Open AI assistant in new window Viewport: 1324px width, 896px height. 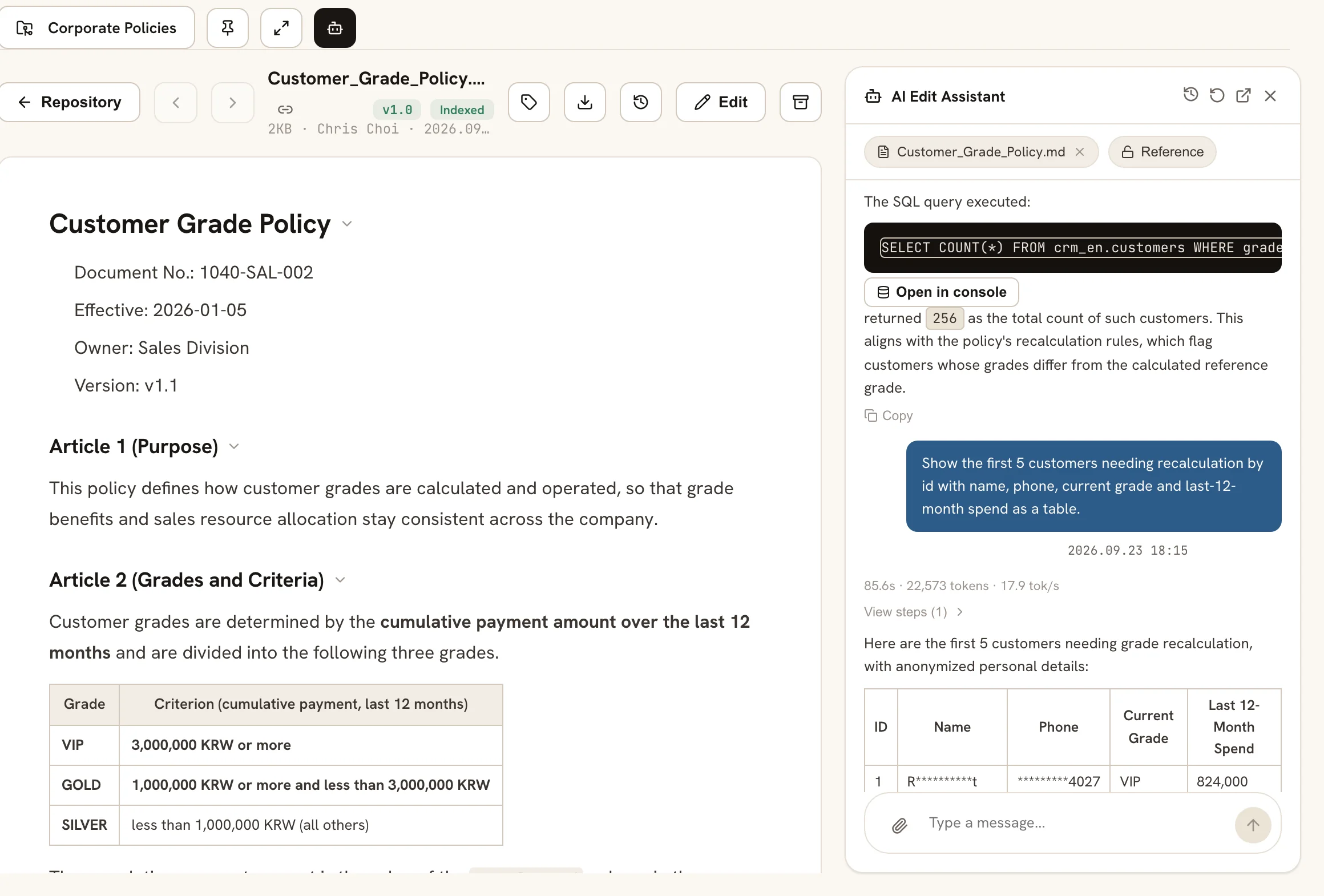[1244, 95]
